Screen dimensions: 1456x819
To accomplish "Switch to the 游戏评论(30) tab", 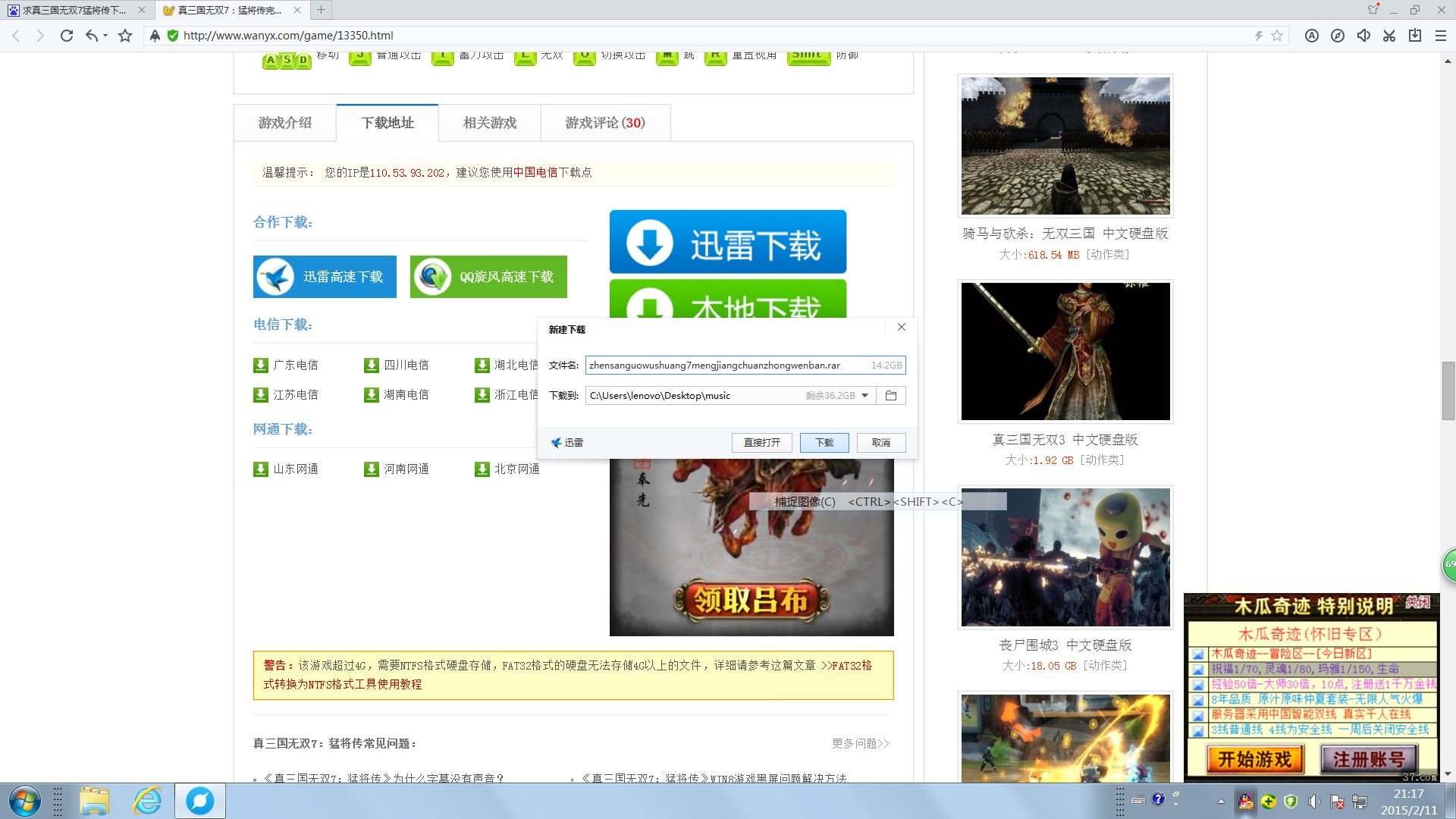I will pos(604,122).
